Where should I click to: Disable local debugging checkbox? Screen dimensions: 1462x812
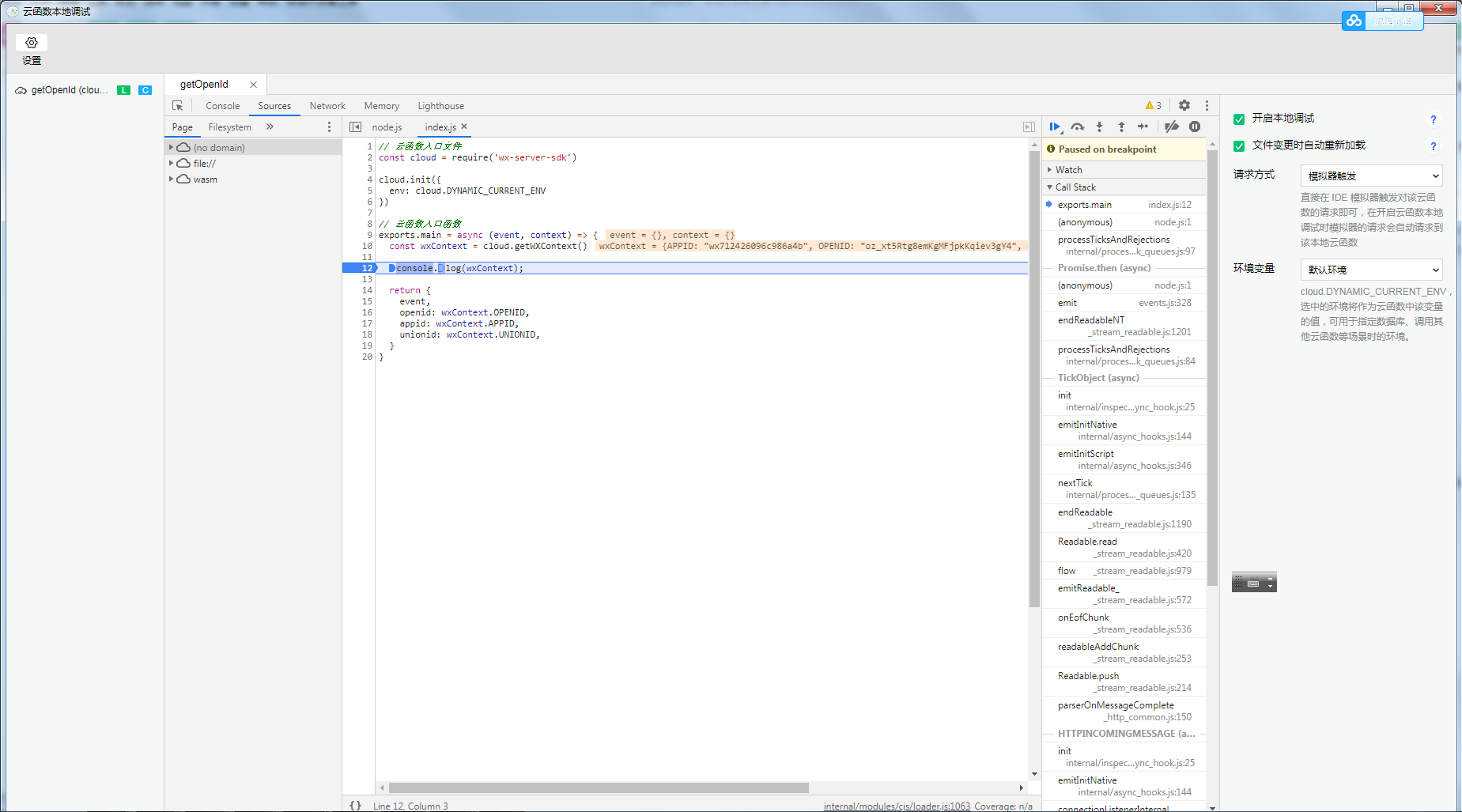(1239, 119)
